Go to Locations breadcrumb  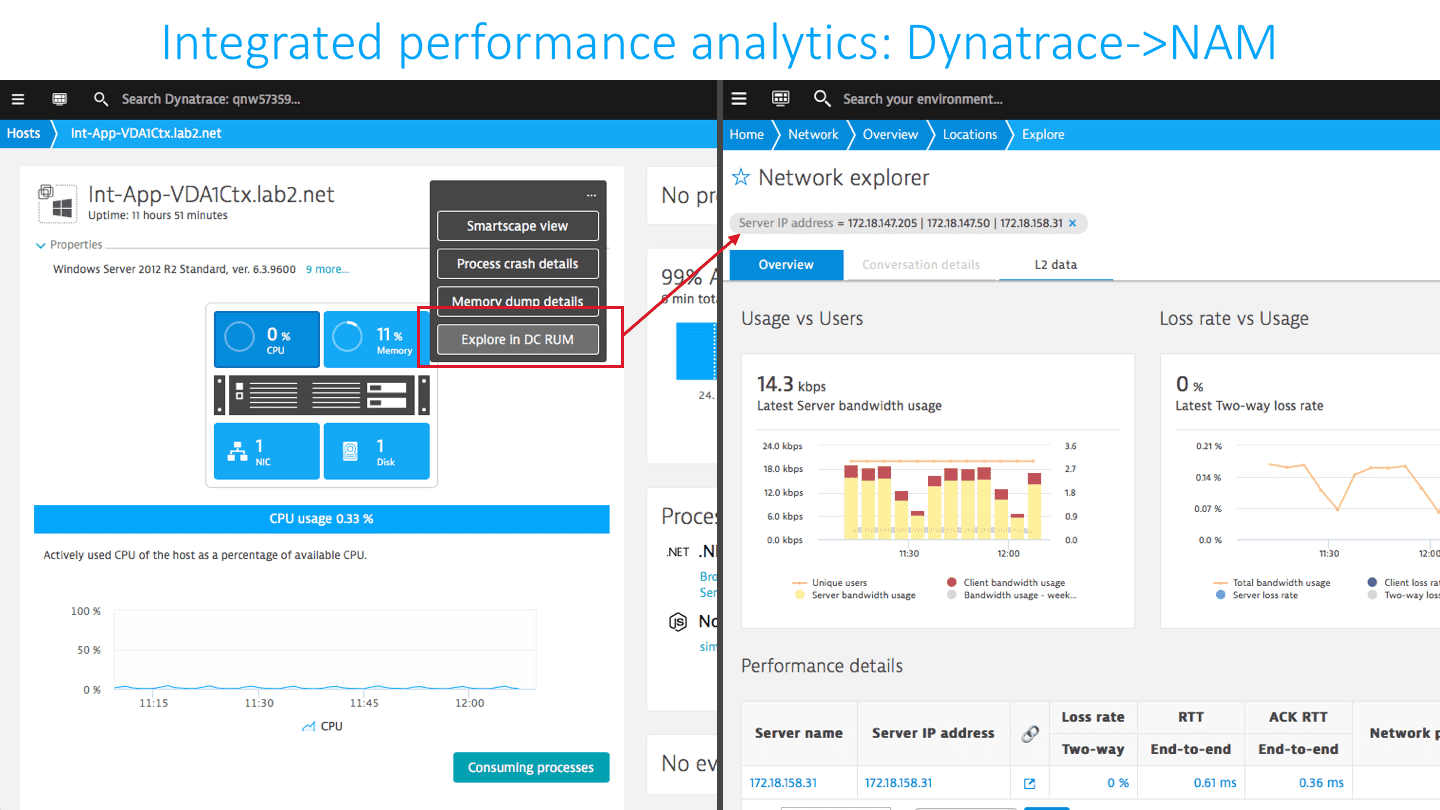click(970, 134)
